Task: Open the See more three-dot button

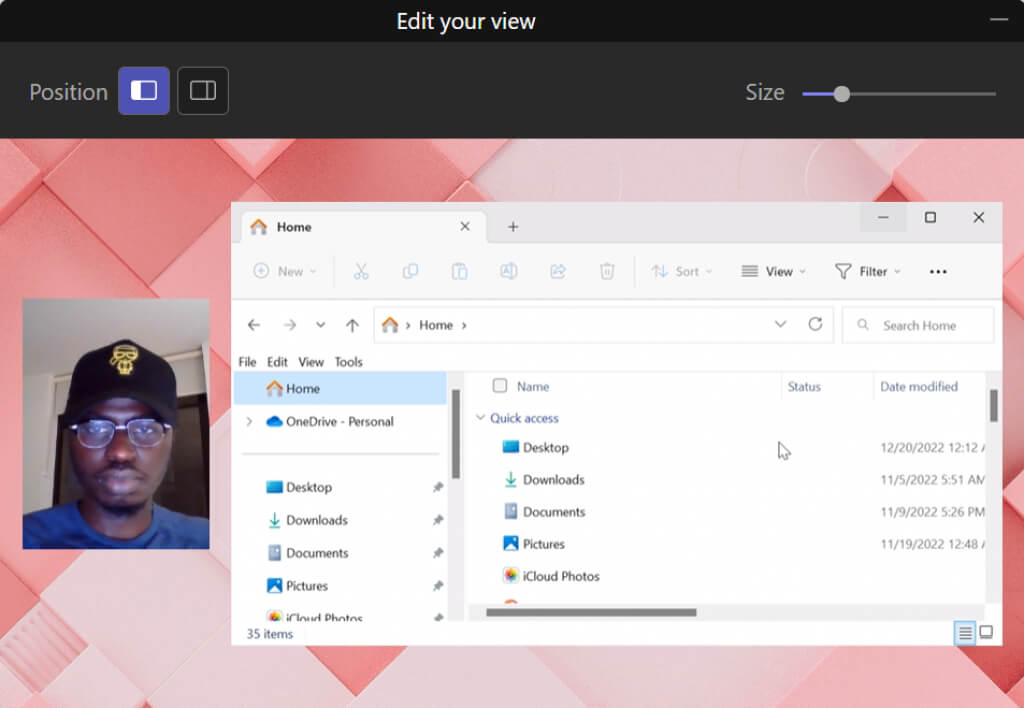Action: pyautogui.click(x=938, y=271)
